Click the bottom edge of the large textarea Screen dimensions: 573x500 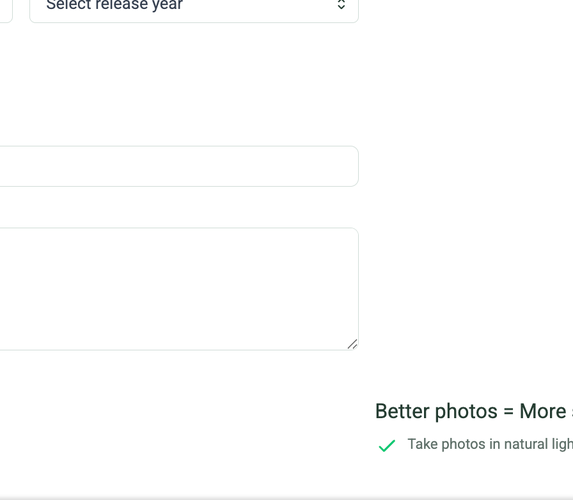click(179, 350)
